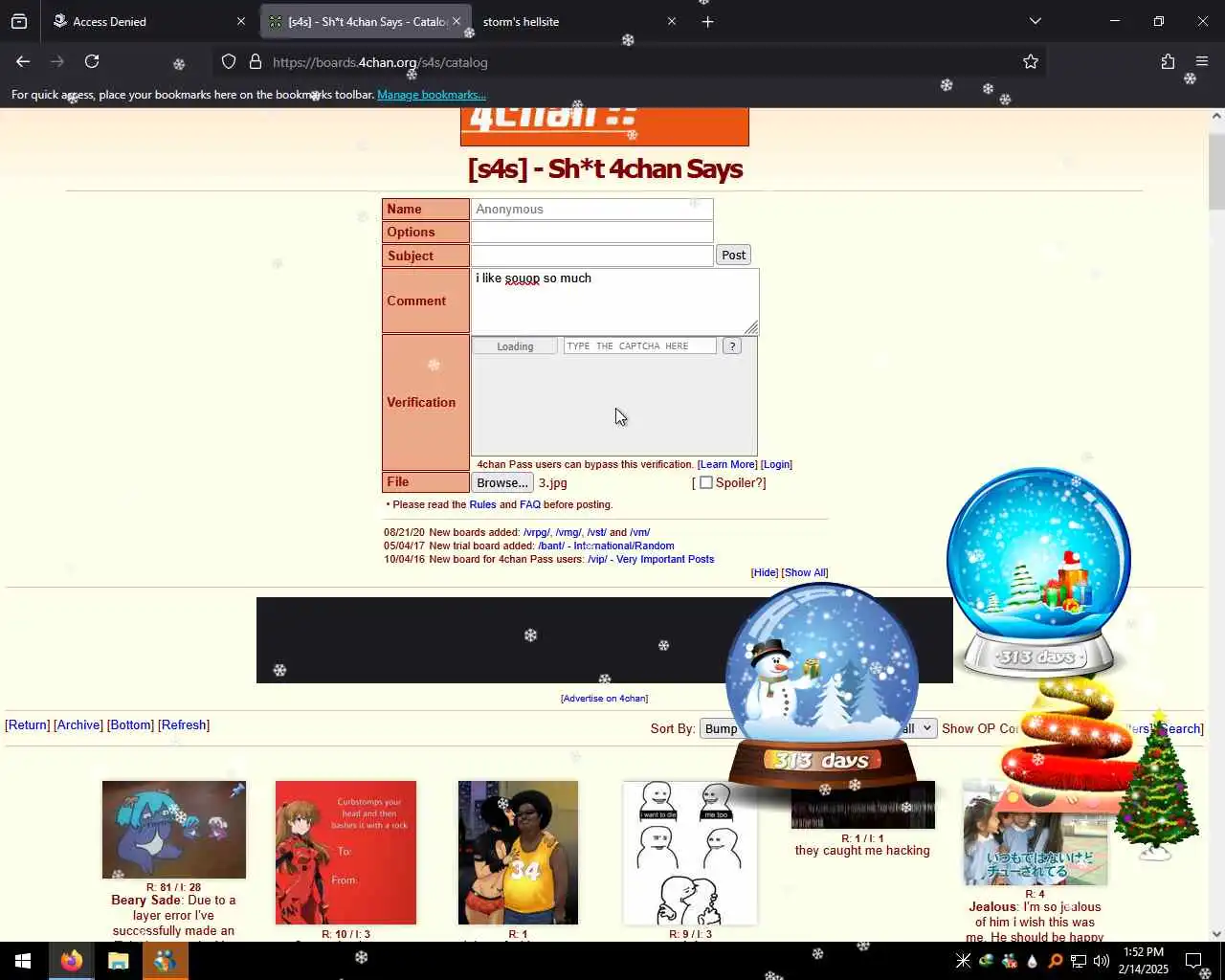1225x980 pixels.
Task: Click the white snowflake tray icon
Action: click(x=963, y=961)
